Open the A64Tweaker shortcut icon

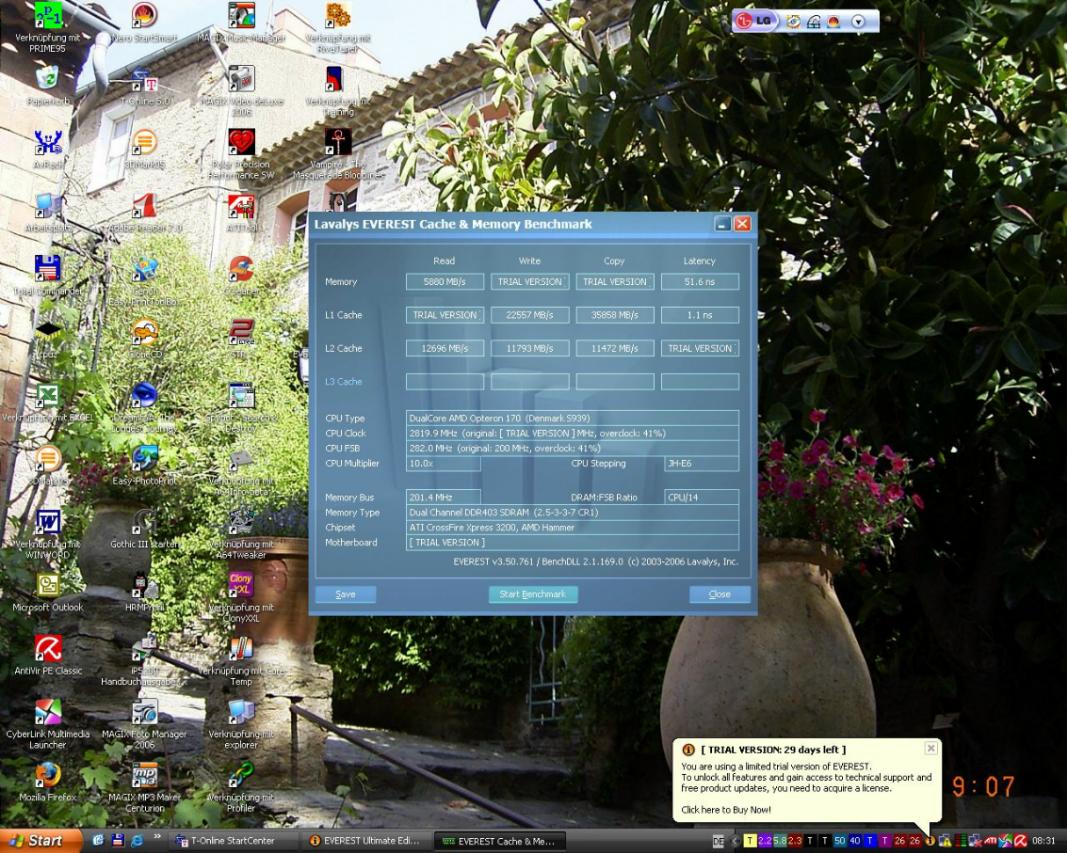[241, 522]
